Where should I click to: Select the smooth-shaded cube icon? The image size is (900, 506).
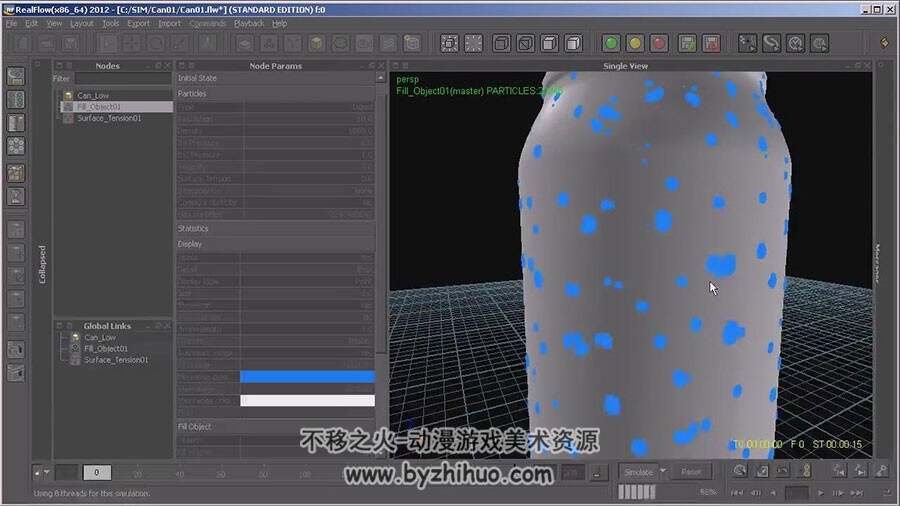pyautogui.click(x=573, y=43)
